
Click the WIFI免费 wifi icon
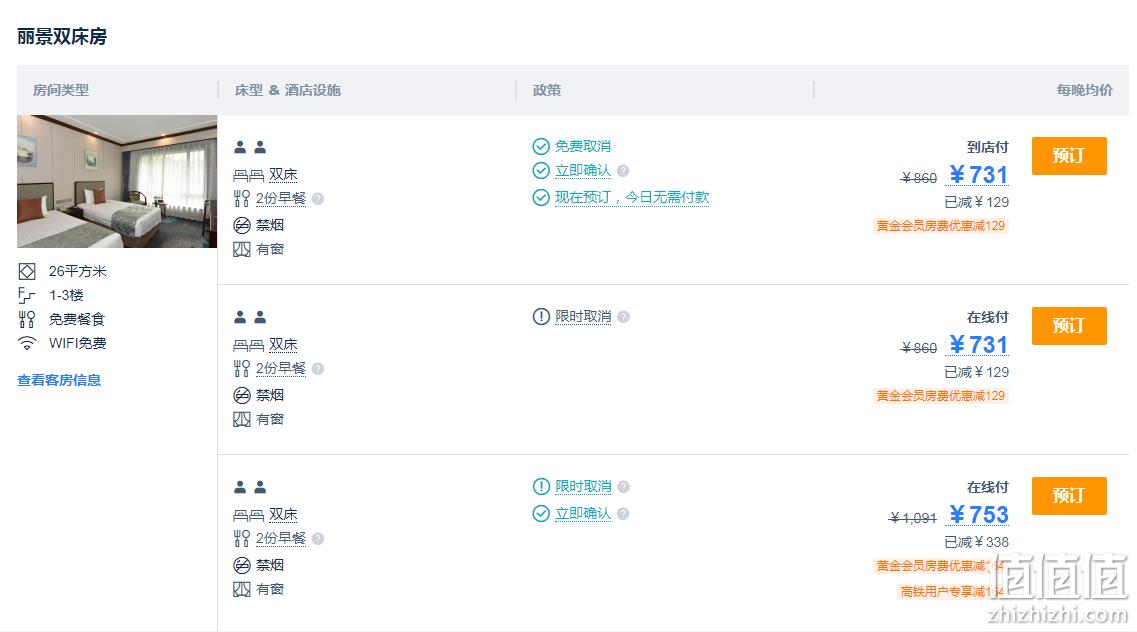[x=27, y=344]
